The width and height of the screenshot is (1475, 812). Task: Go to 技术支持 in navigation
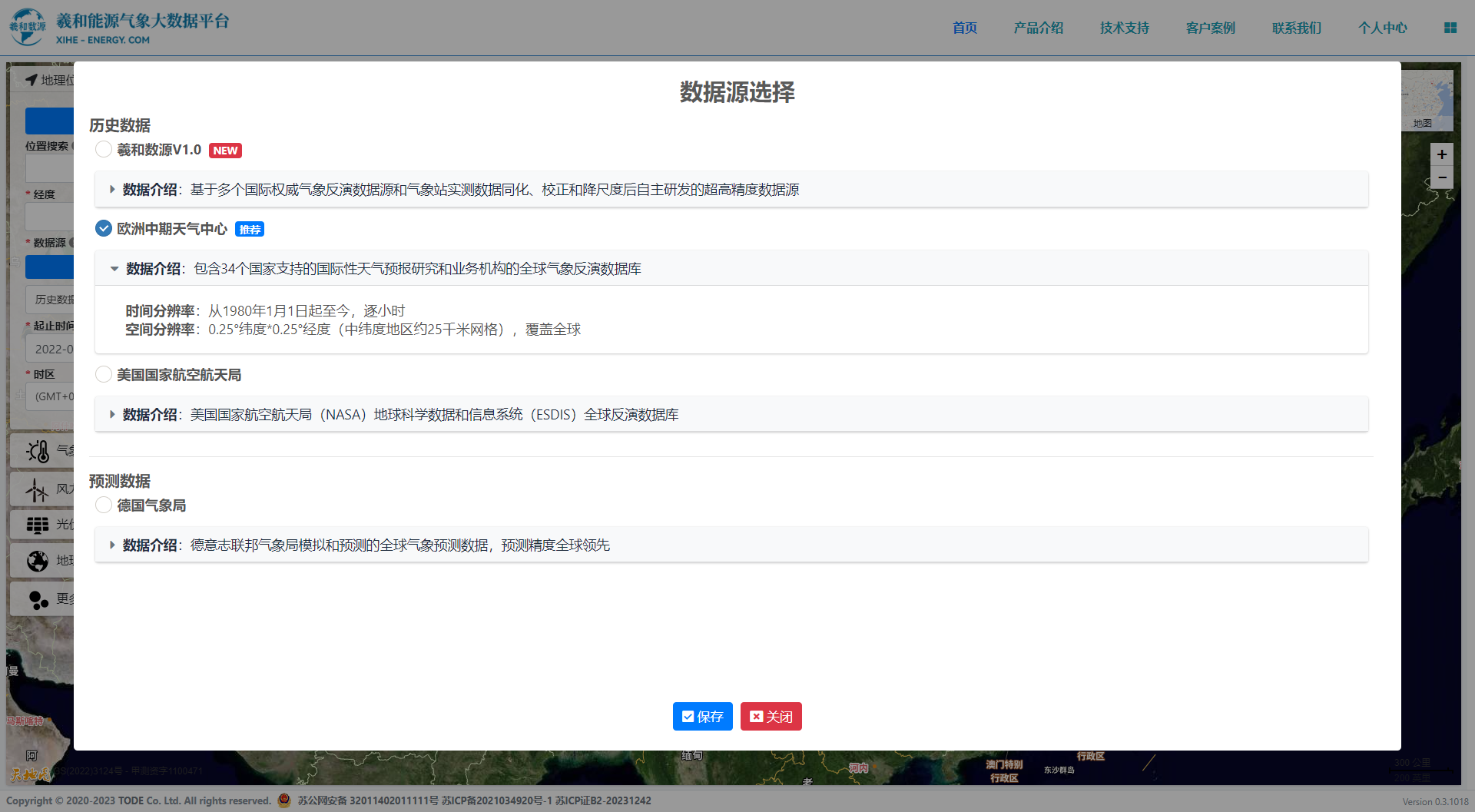(1124, 28)
